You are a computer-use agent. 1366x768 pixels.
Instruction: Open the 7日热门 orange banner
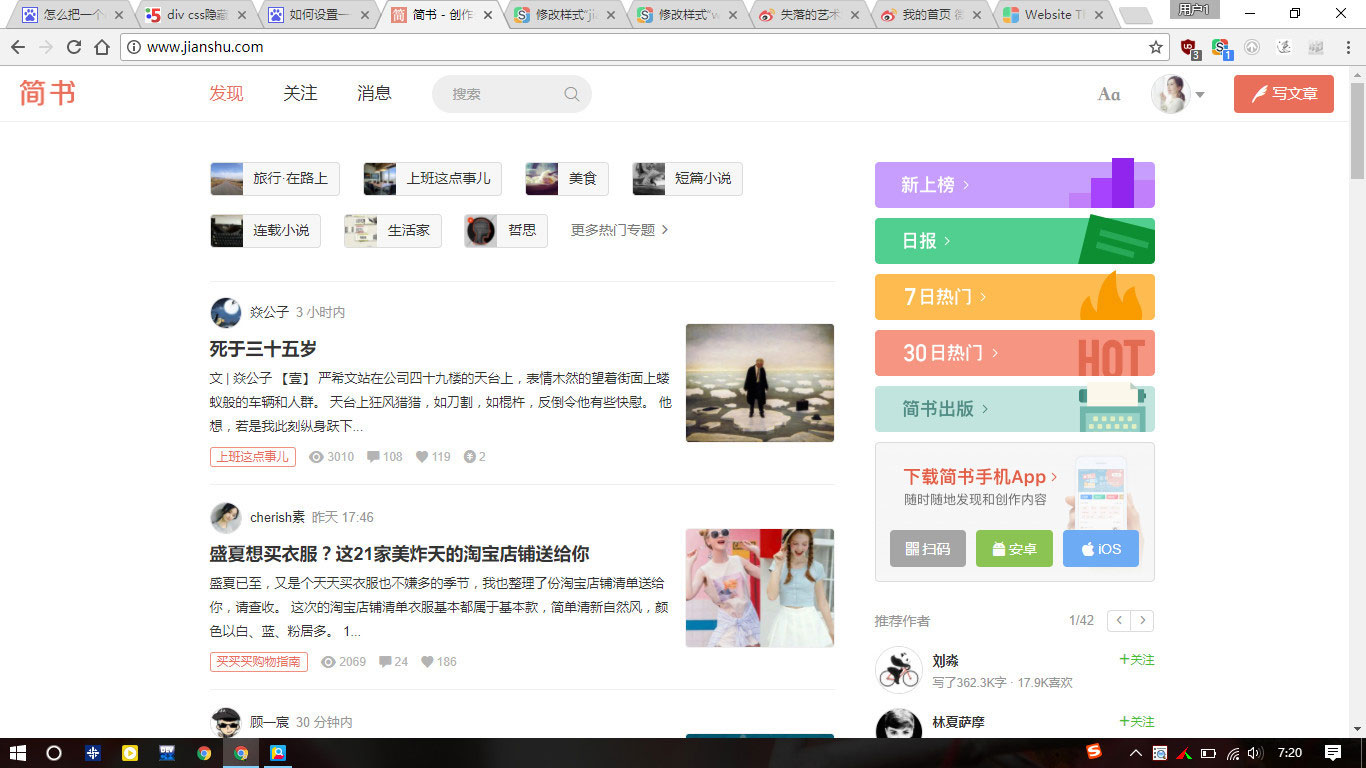pyautogui.click(x=1014, y=297)
